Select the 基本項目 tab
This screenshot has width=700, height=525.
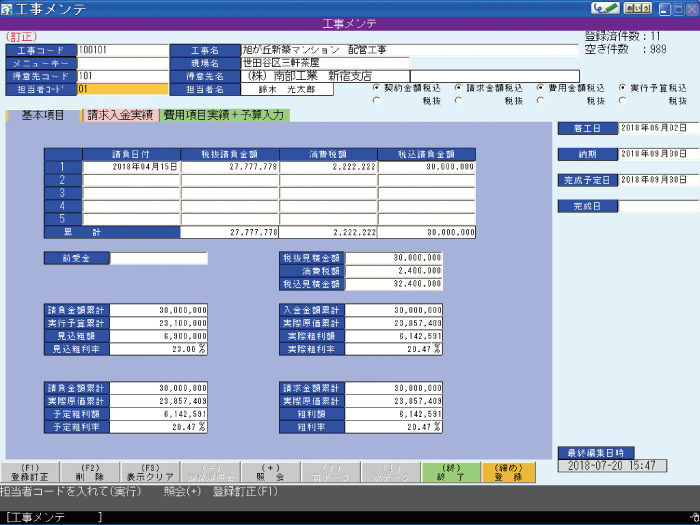[x=43, y=115]
